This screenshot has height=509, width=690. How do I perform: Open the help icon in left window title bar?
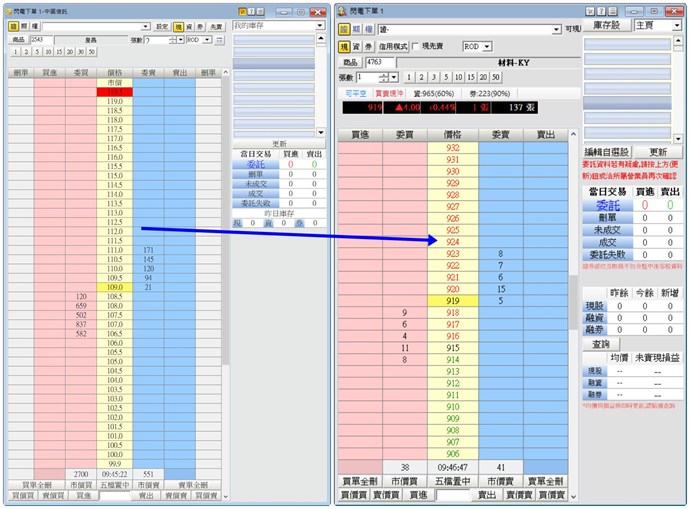[251, 12]
